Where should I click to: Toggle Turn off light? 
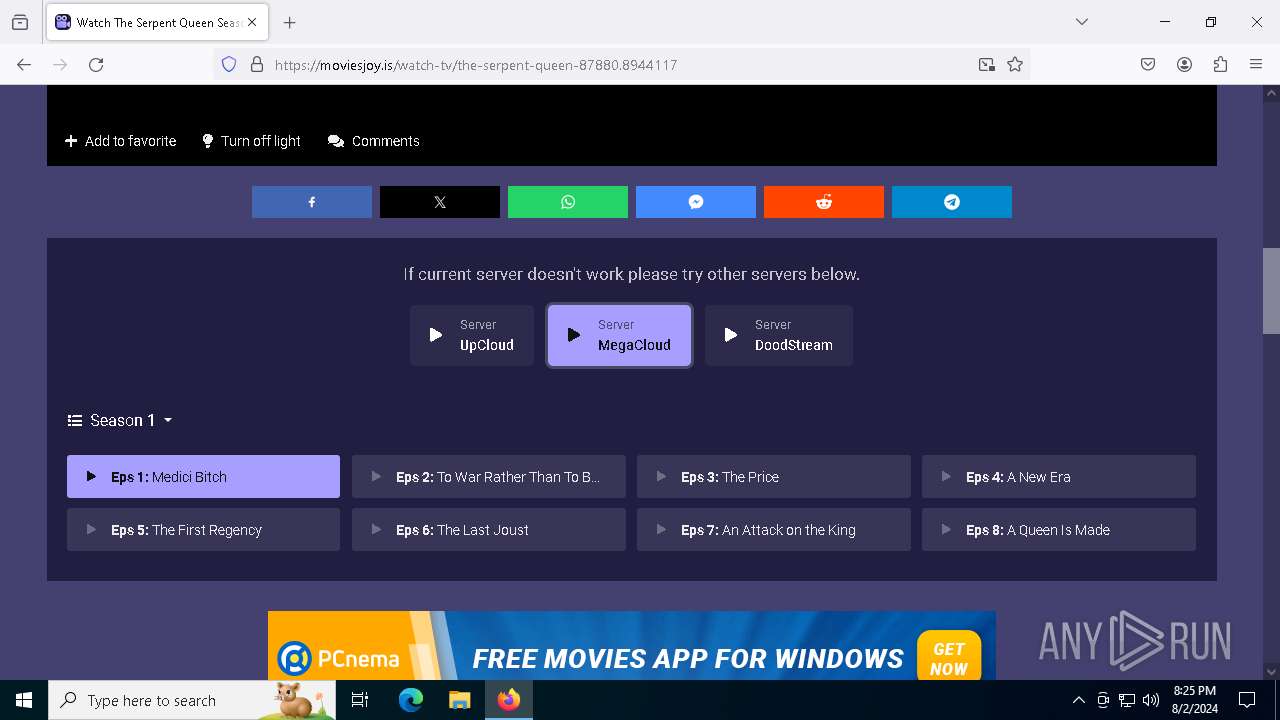point(251,141)
